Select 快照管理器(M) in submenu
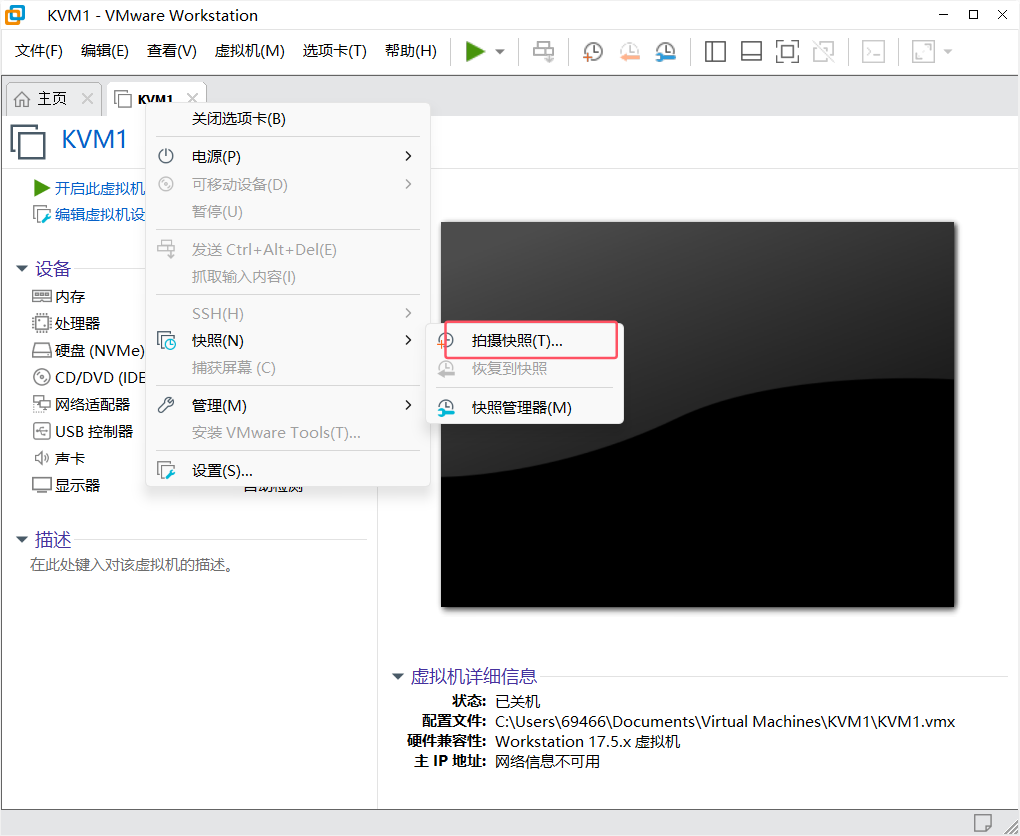Screen dimensions: 1020x836 pos(524,408)
